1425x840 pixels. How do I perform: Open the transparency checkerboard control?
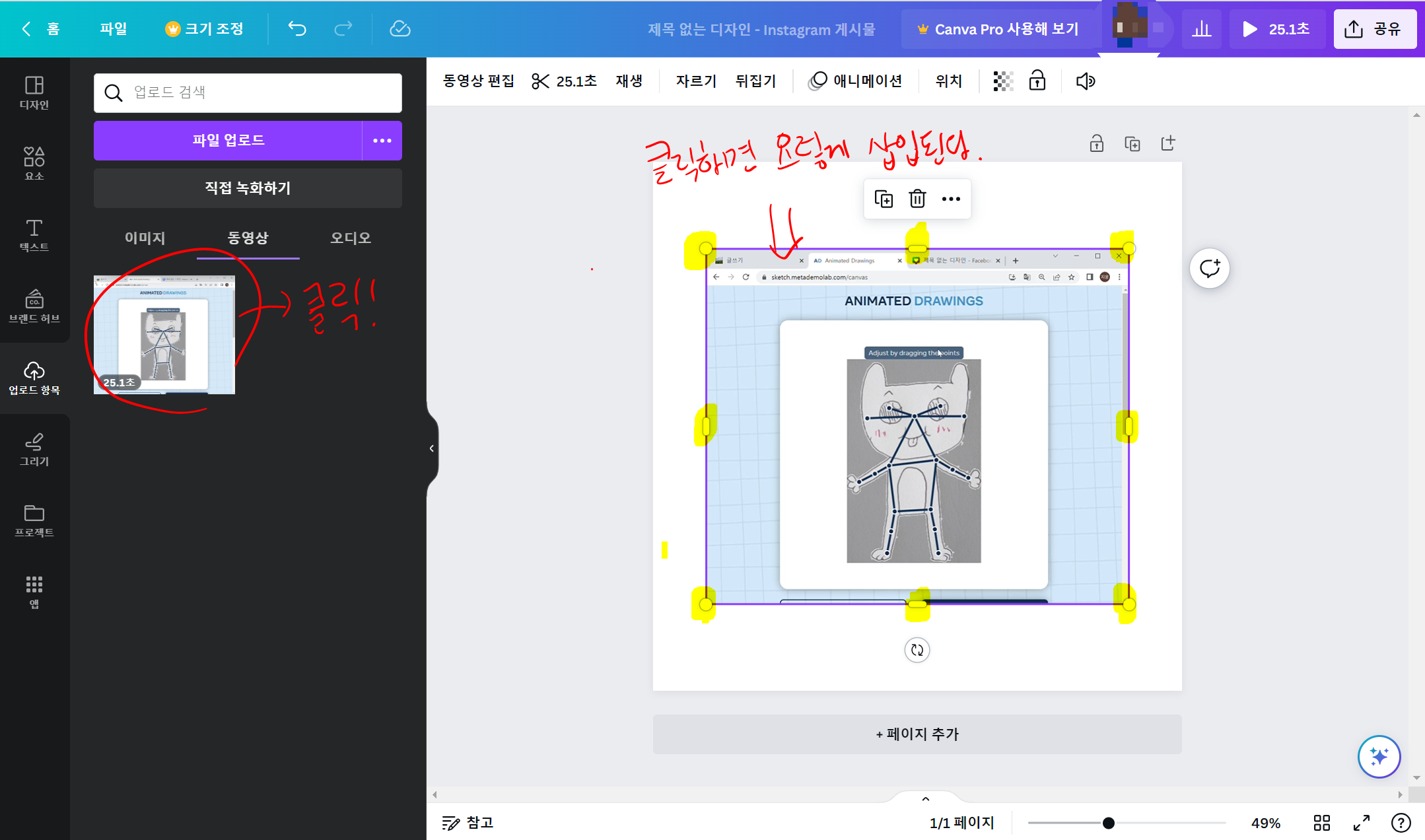pos(1002,81)
